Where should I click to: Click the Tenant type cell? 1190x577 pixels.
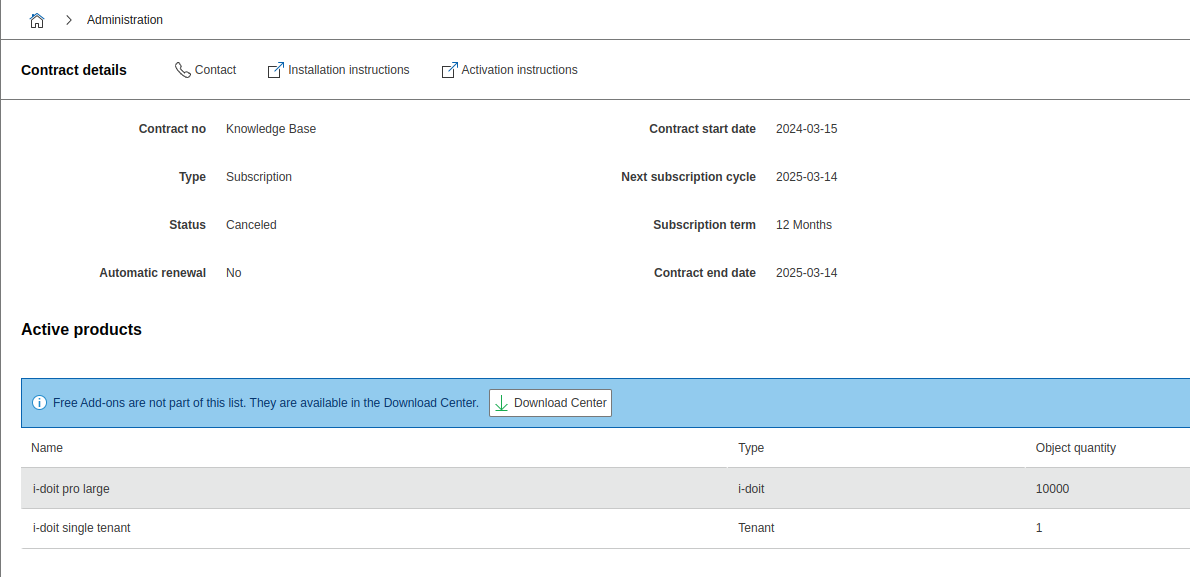tap(756, 528)
